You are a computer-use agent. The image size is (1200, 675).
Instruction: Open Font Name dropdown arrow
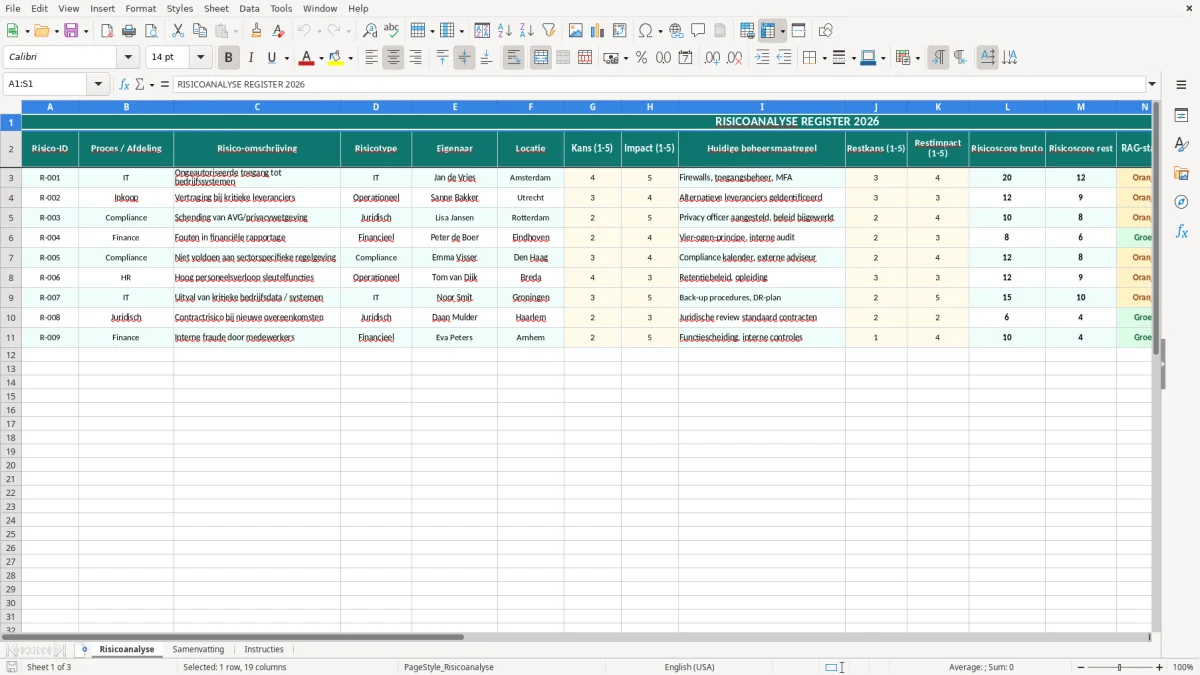128,58
